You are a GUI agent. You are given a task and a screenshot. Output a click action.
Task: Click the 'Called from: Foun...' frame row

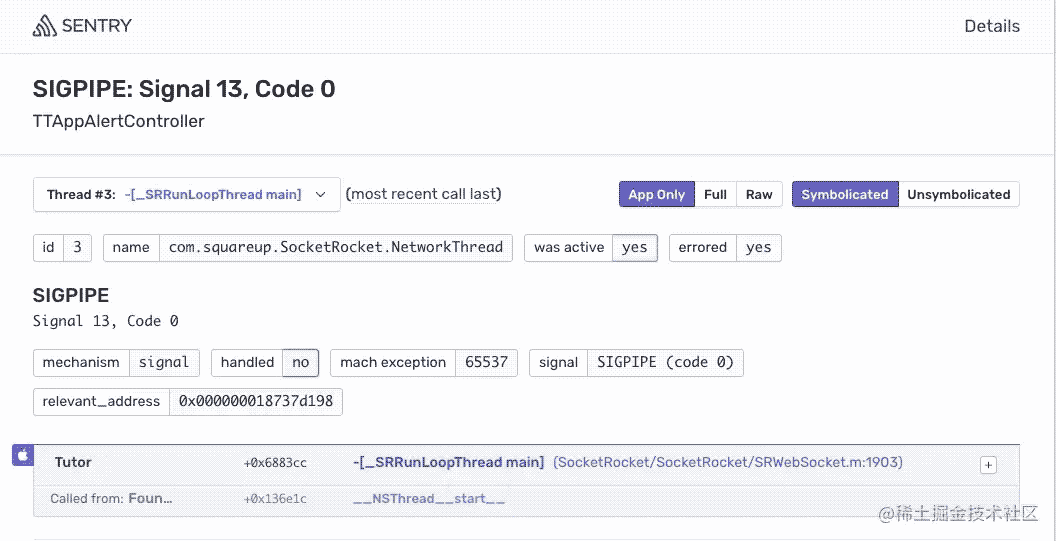[x=111, y=498]
